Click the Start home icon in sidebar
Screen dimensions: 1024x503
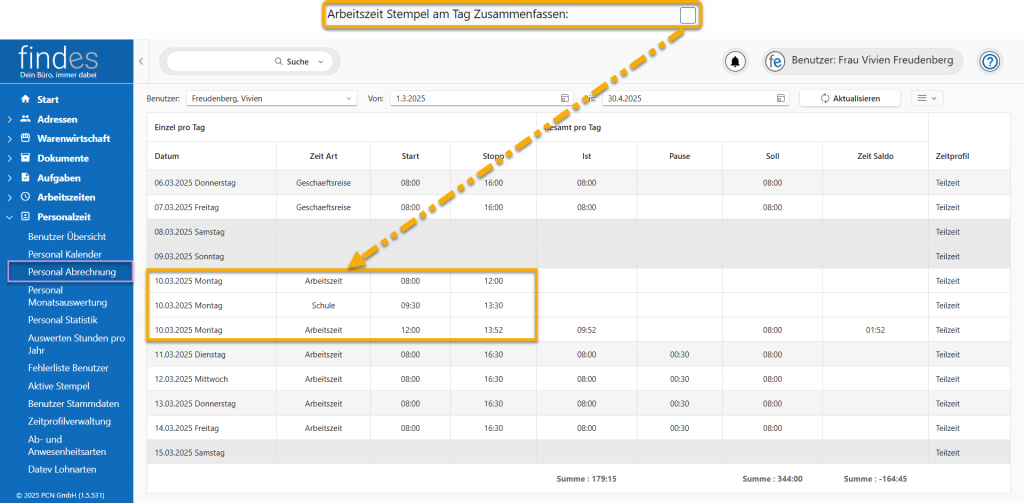click(26, 100)
